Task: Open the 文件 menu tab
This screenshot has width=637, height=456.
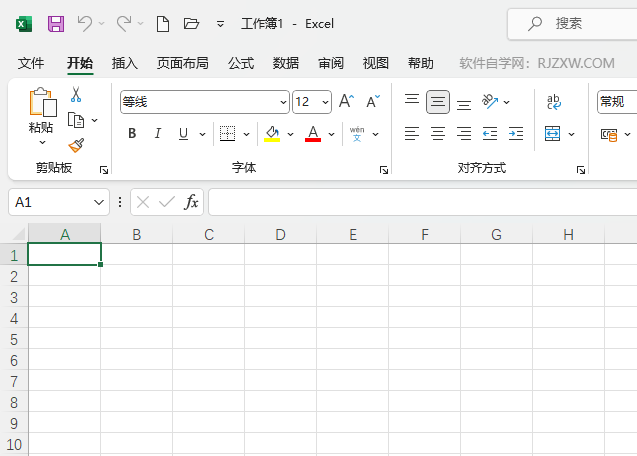Action: (x=31, y=63)
